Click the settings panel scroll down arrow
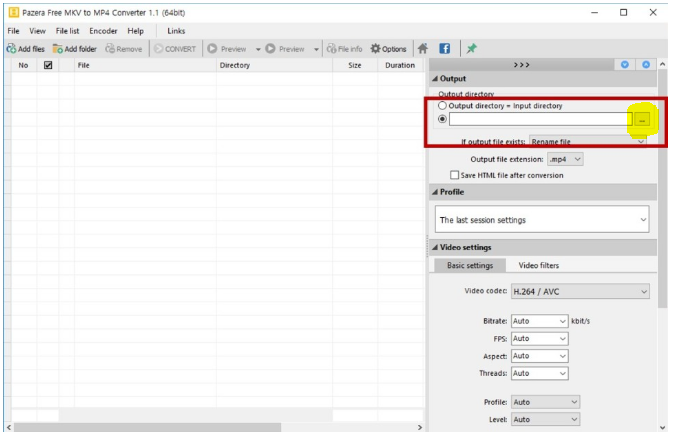The height and width of the screenshot is (436, 673). pyautogui.click(x=663, y=427)
